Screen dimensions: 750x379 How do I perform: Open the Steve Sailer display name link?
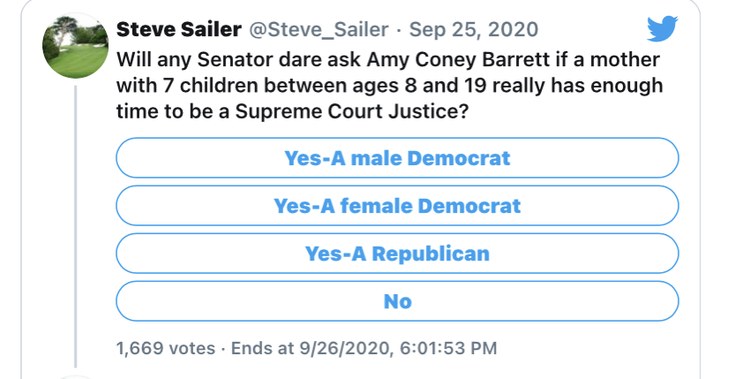pyautogui.click(x=179, y=30)
